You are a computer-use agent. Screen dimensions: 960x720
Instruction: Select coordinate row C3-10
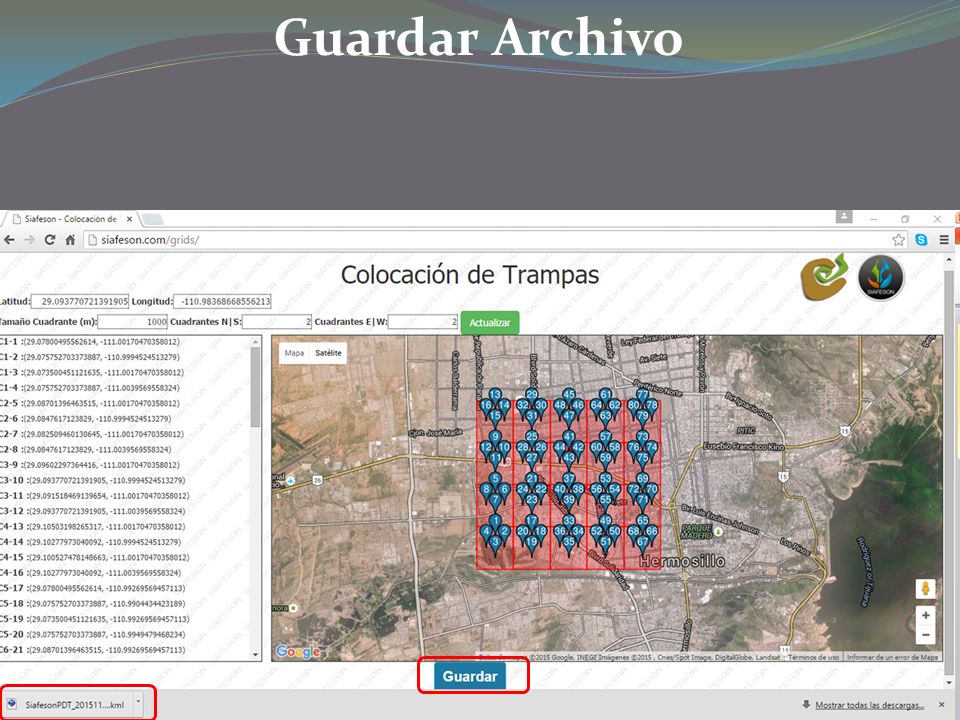coord(92,481)
